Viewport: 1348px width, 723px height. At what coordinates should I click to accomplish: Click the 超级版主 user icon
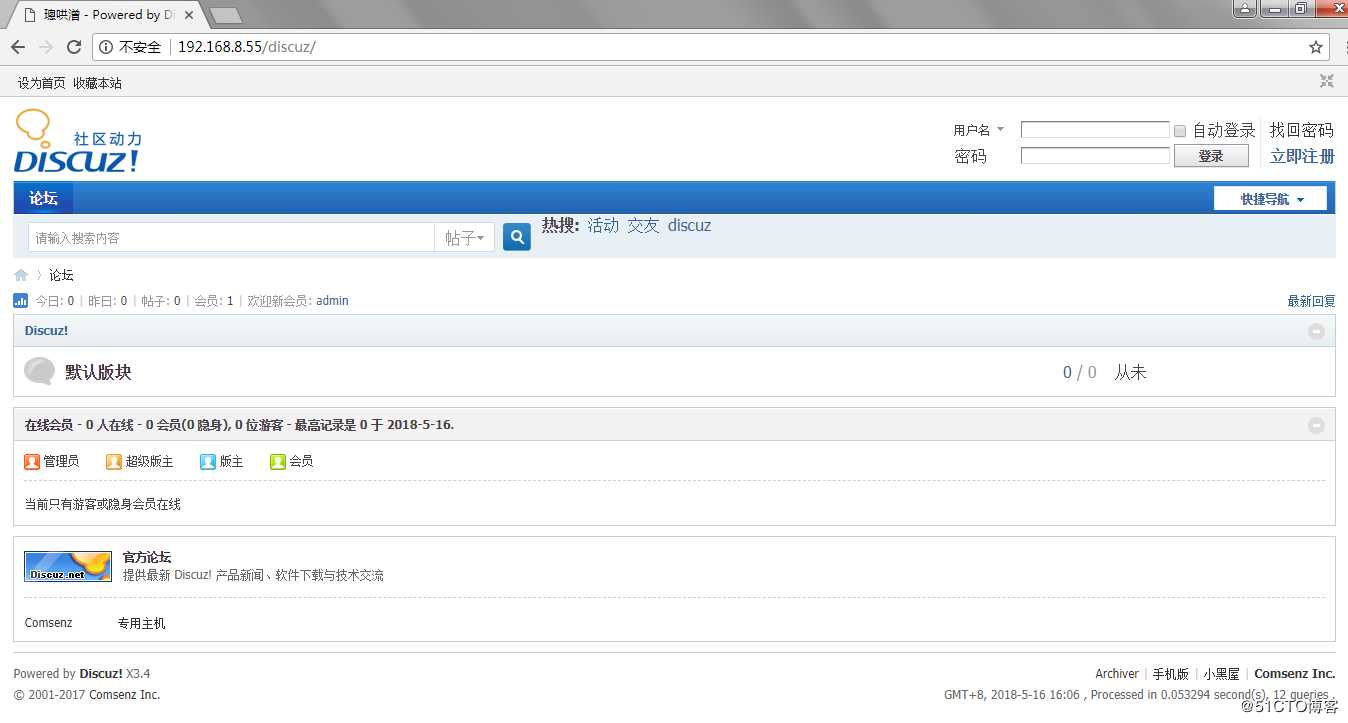[x=114, y=461]
